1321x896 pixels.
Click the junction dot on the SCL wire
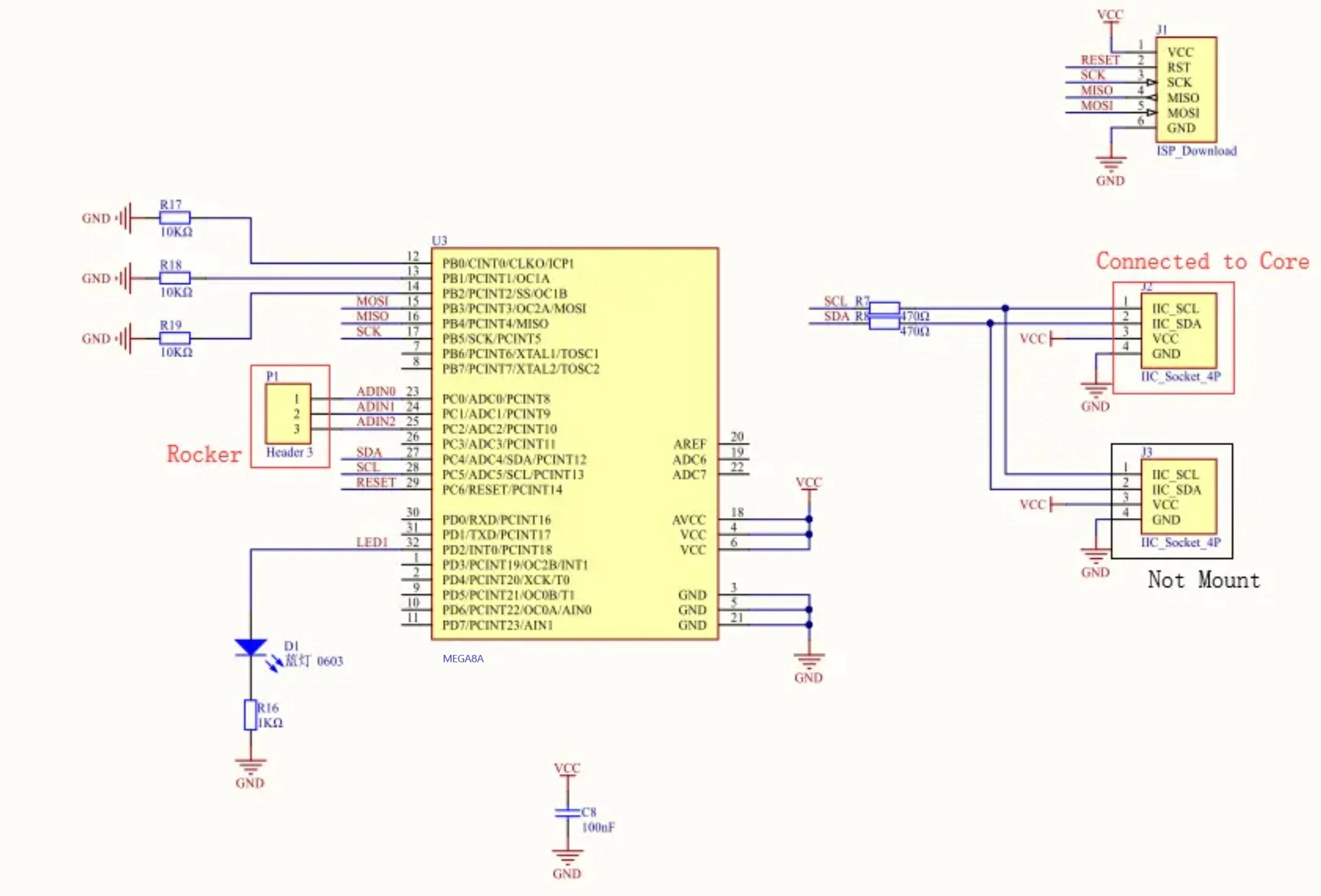(x=1005, y=308)
